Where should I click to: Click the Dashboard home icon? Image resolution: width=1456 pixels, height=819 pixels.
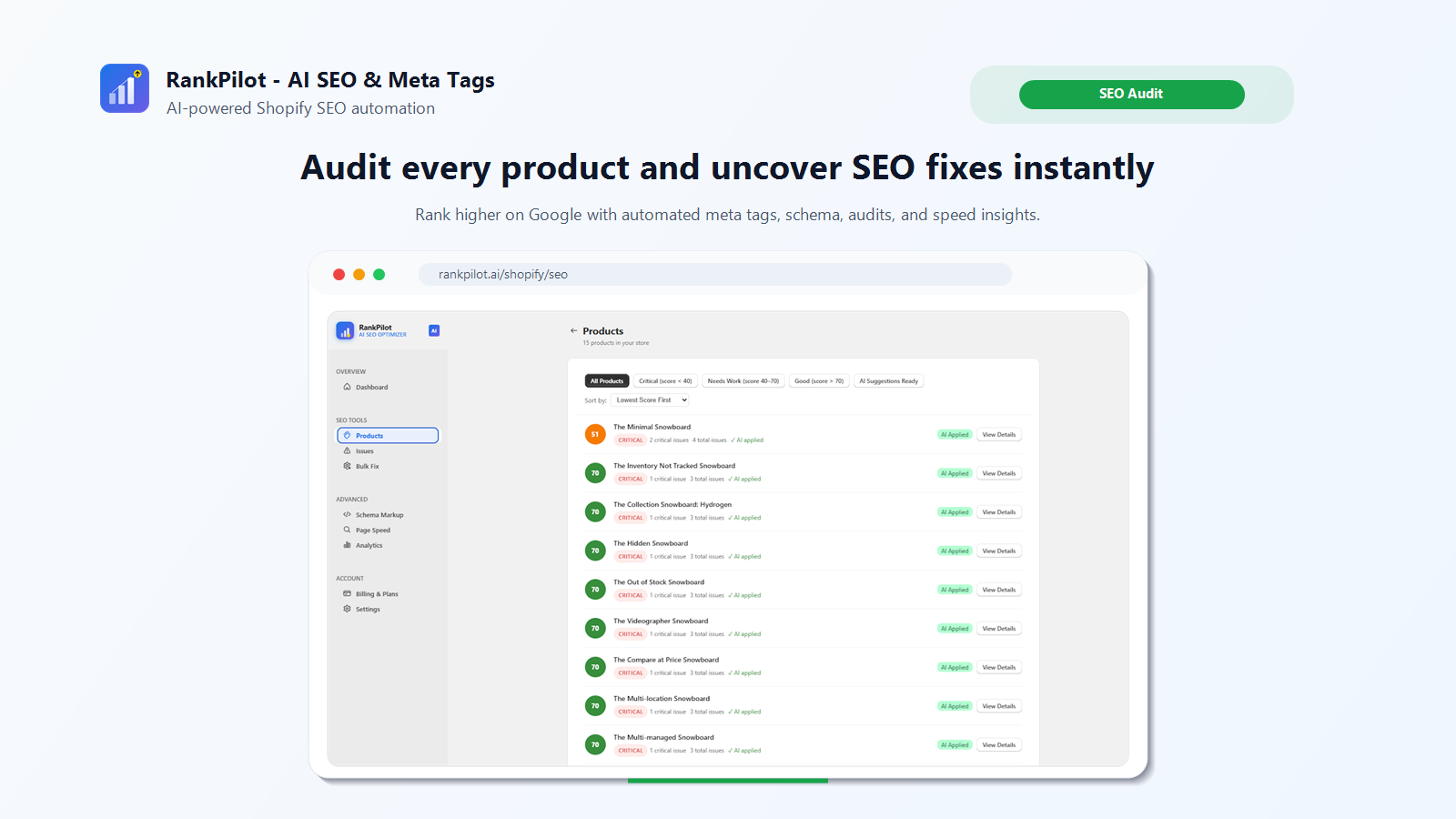point(347,387)
